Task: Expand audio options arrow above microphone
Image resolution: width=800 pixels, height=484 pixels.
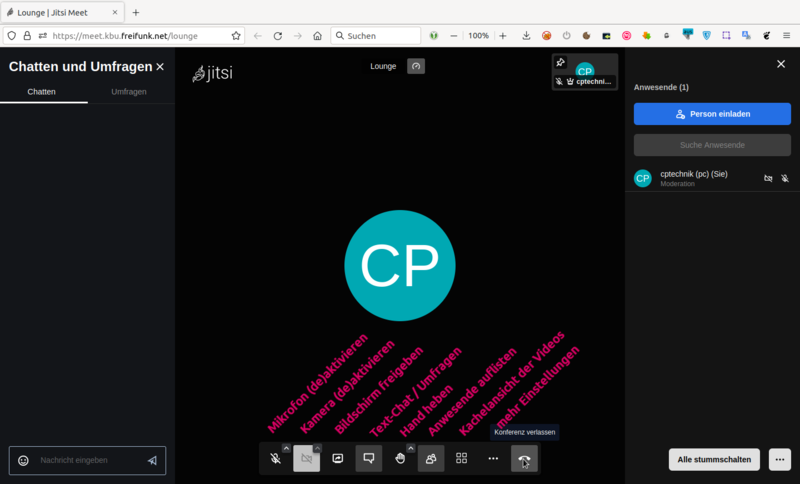Action: (x=286, y=448)
